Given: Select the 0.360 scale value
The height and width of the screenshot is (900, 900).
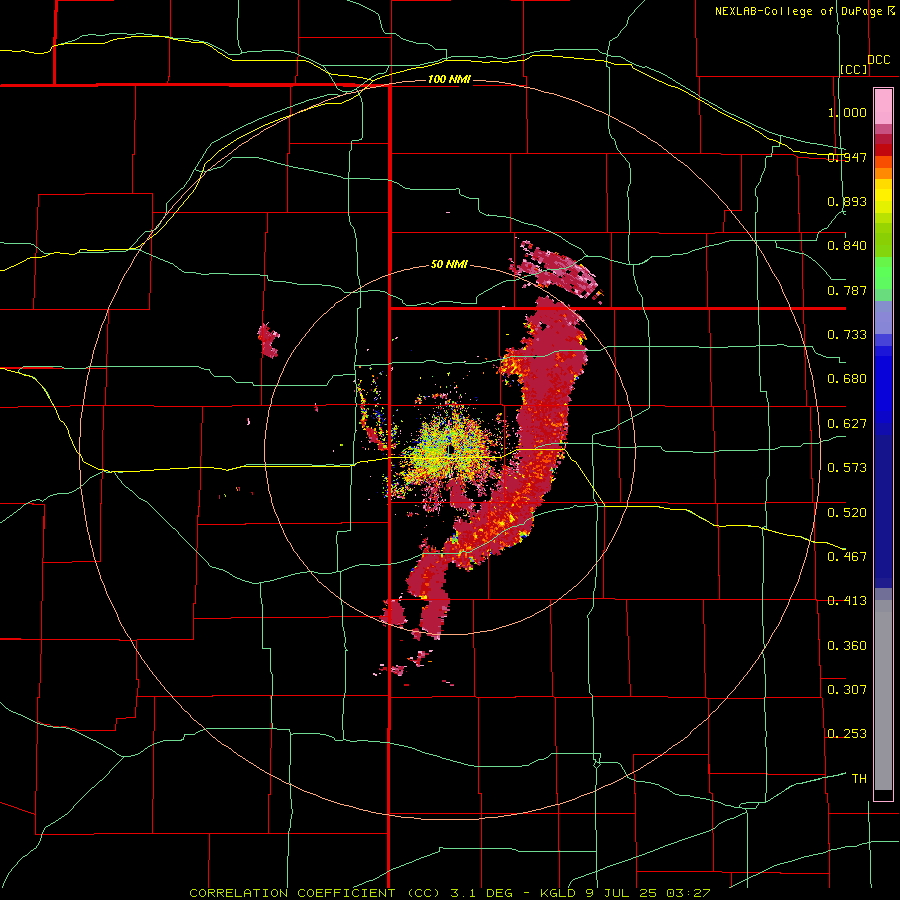Looking at the screenshot, I should 847,646.
